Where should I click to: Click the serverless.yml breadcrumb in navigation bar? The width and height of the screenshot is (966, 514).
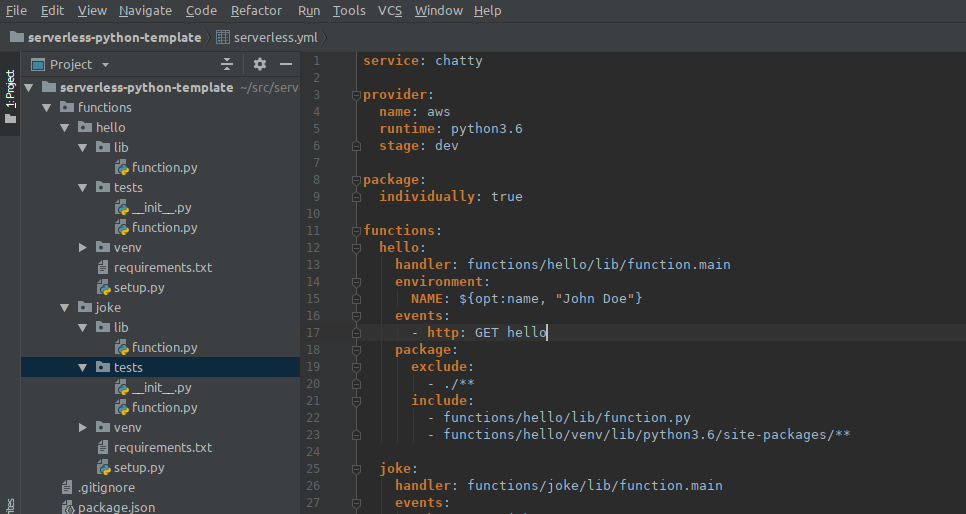pos(274,37)
